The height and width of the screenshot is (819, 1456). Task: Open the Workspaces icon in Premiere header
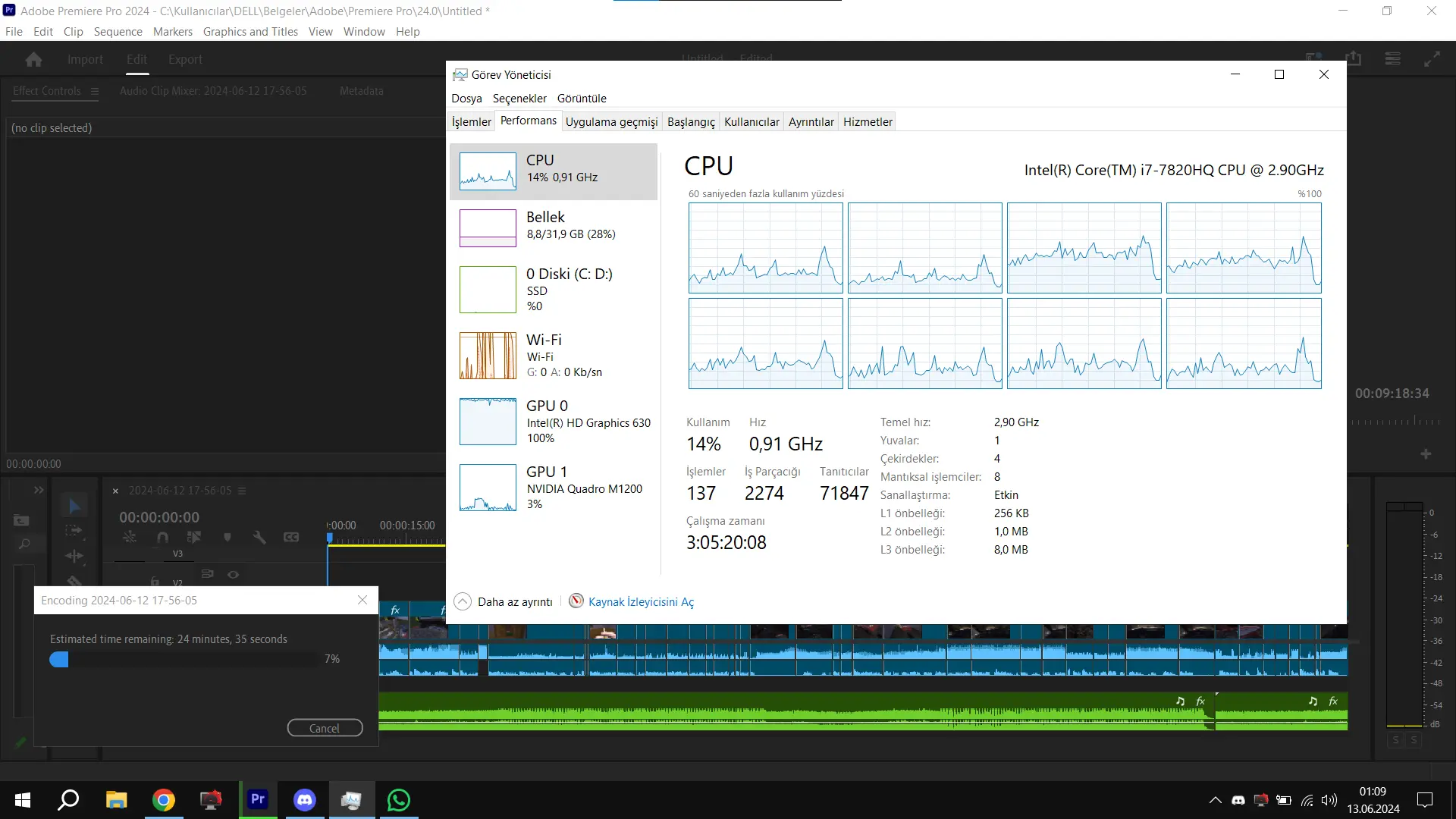tap(1392, 58)
